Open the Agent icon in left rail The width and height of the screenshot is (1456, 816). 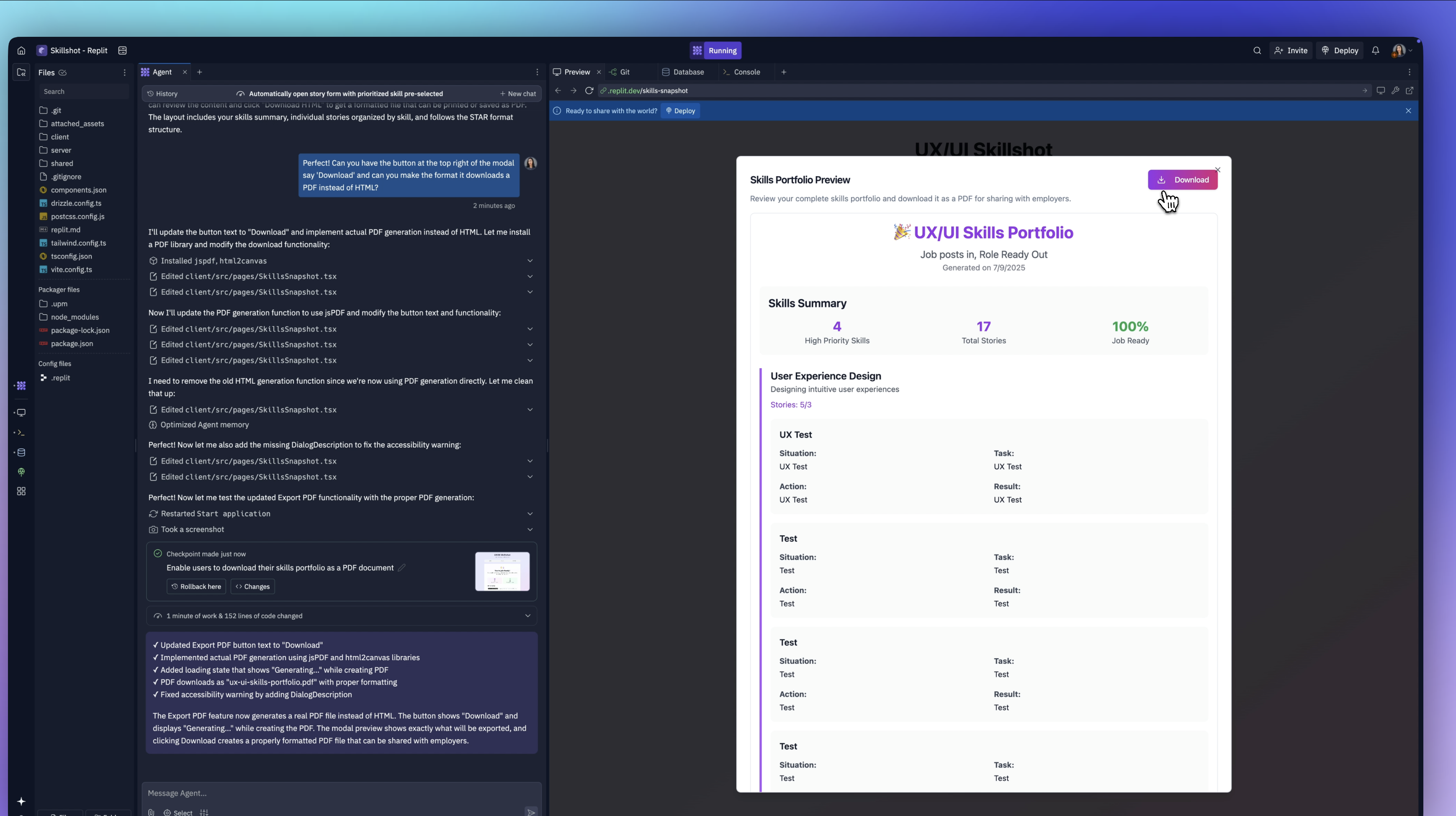click(21, 385)
